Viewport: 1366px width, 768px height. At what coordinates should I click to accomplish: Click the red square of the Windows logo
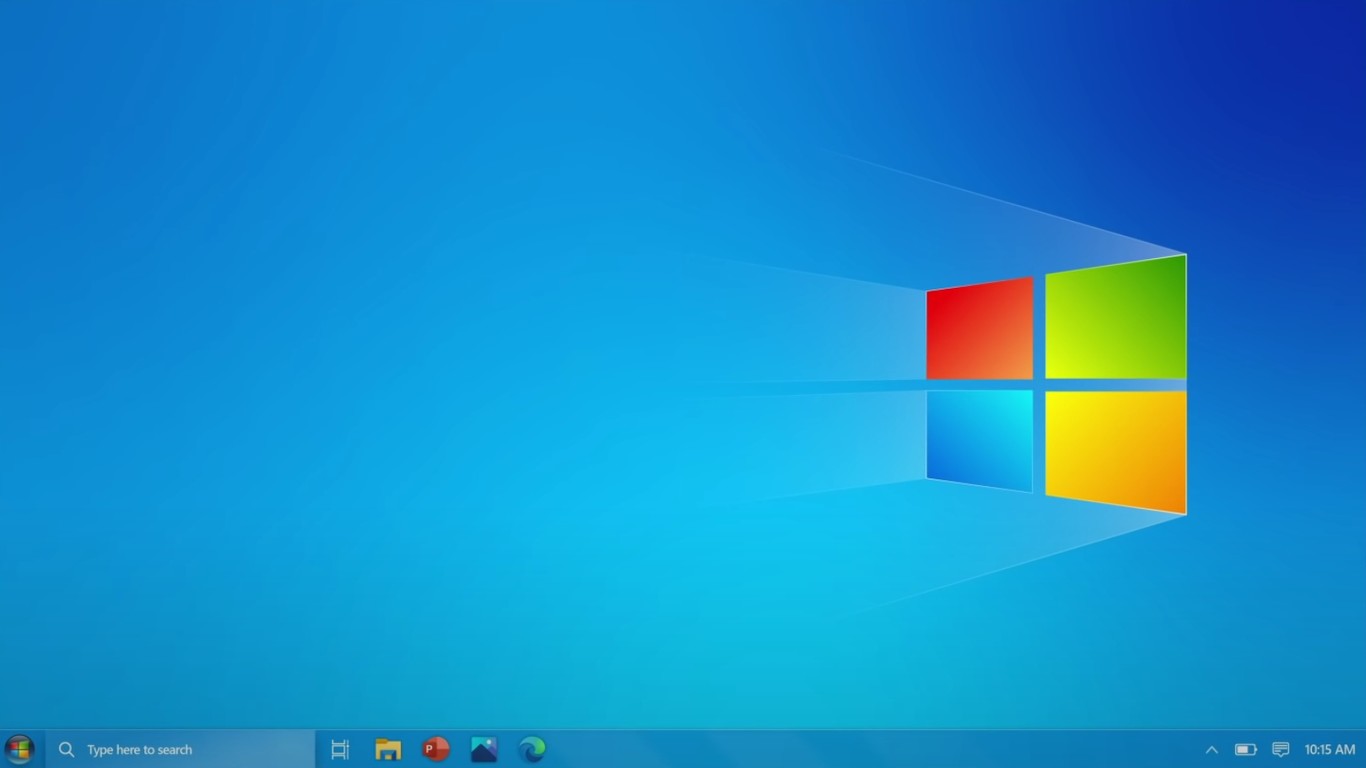(x=978, y=330)
